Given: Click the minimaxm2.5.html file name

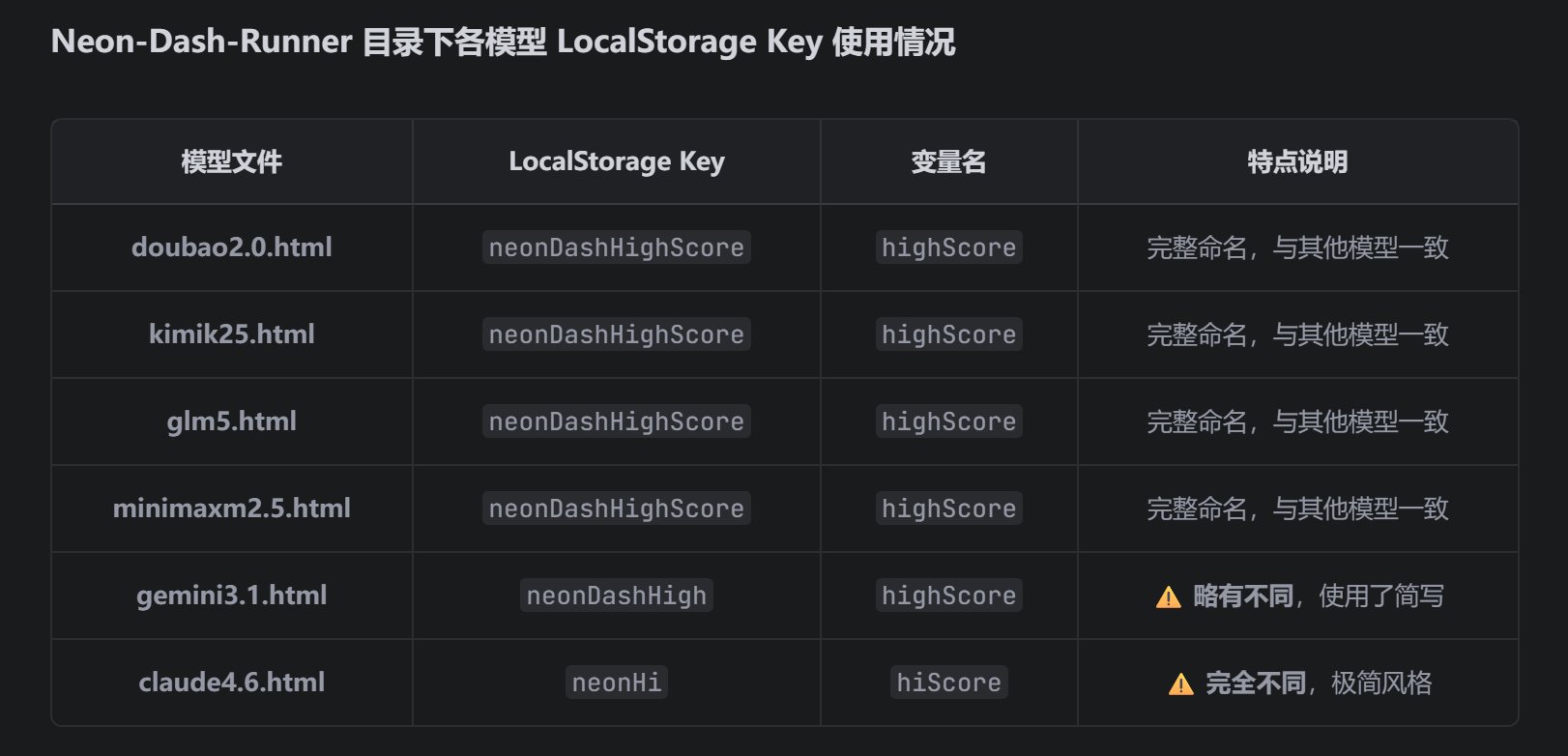Looking at the screenshot, I should [232, 509].
